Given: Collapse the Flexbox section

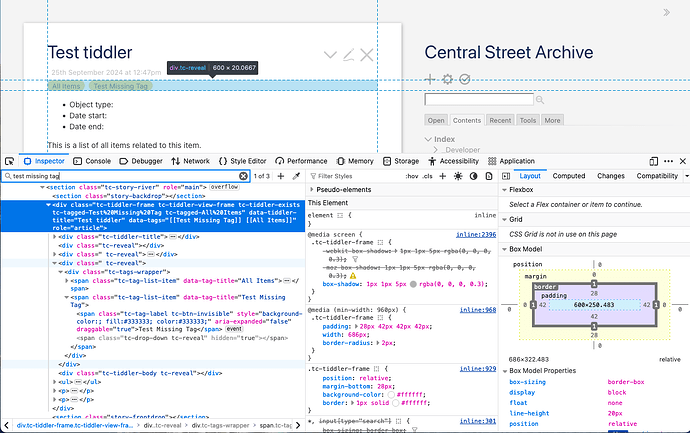Looking at the screenshot, I should pyautogui.click(x=504, y=190).
